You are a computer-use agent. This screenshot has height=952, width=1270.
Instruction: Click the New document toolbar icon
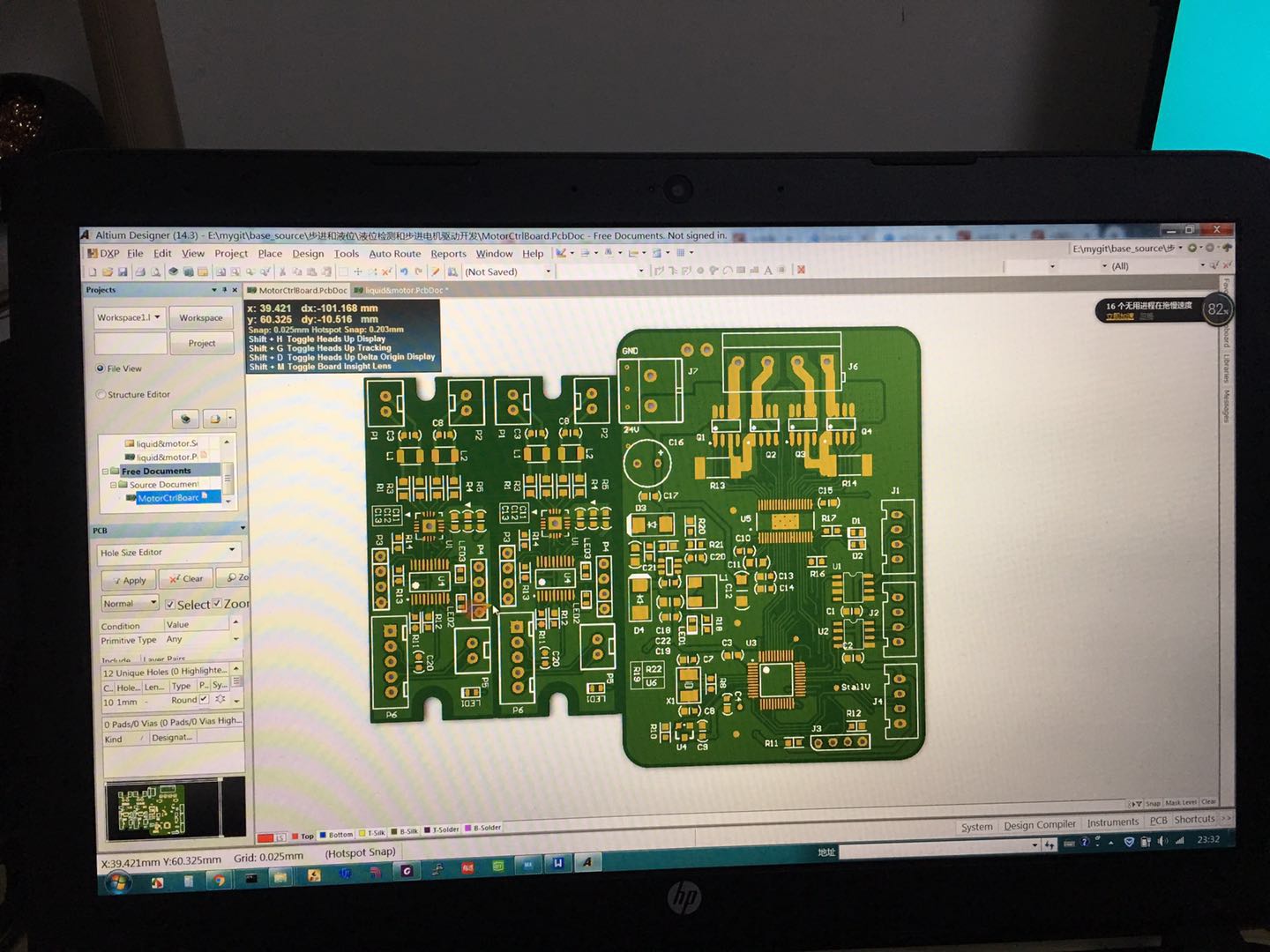coord(92,271)
